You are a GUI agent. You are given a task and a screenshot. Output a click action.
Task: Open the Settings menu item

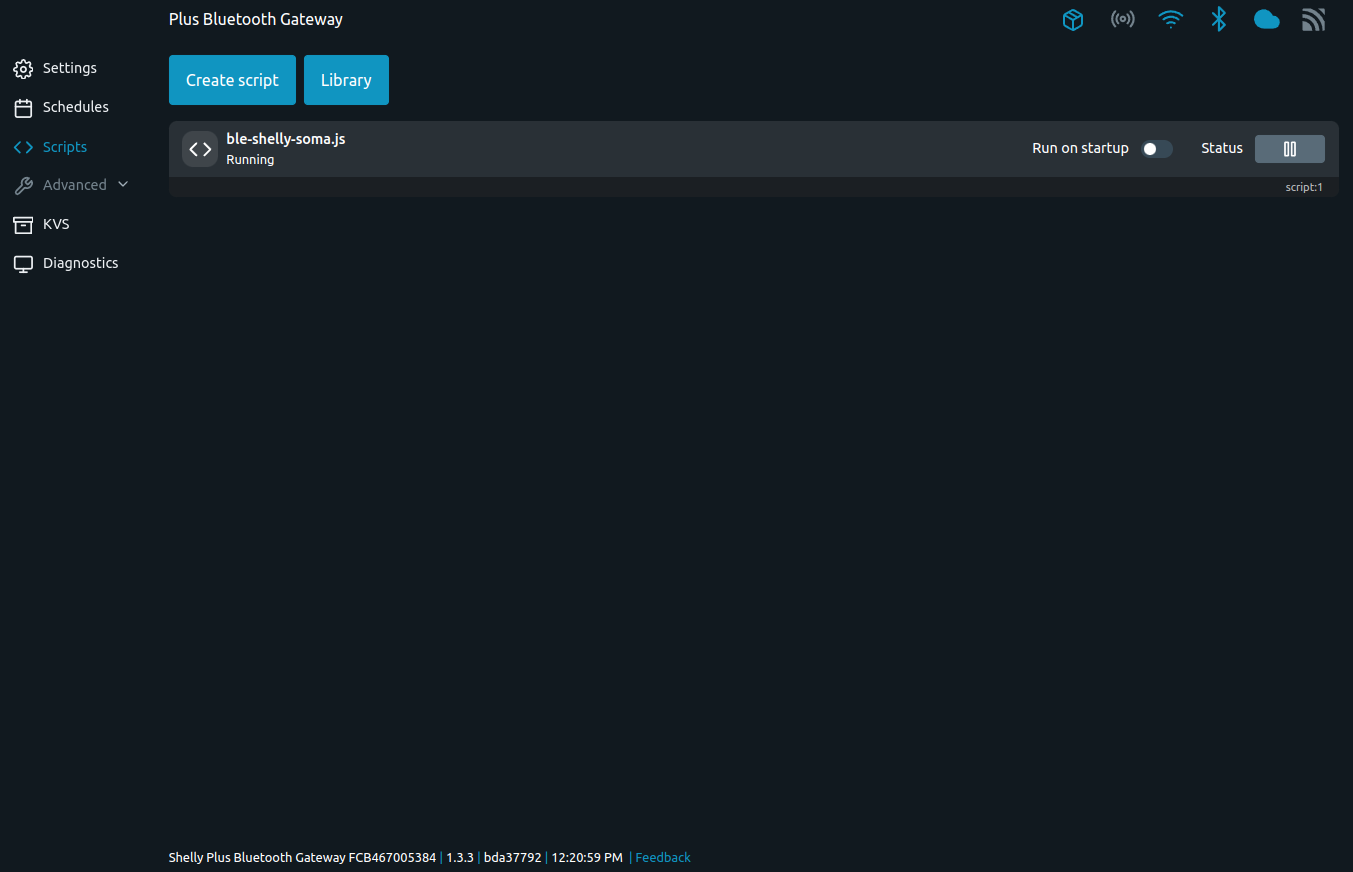(70, 68)
